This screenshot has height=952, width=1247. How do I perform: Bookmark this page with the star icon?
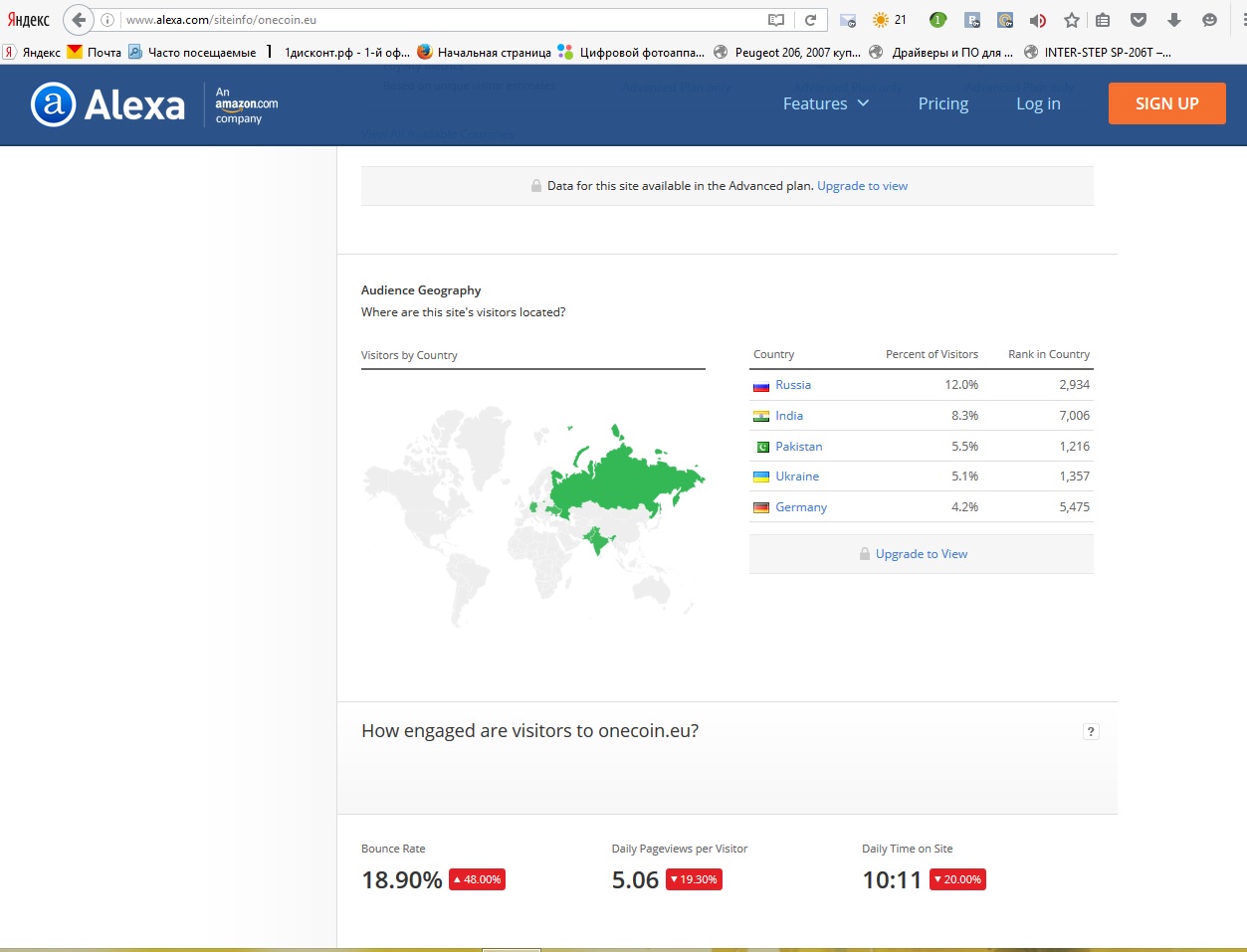1071,20
